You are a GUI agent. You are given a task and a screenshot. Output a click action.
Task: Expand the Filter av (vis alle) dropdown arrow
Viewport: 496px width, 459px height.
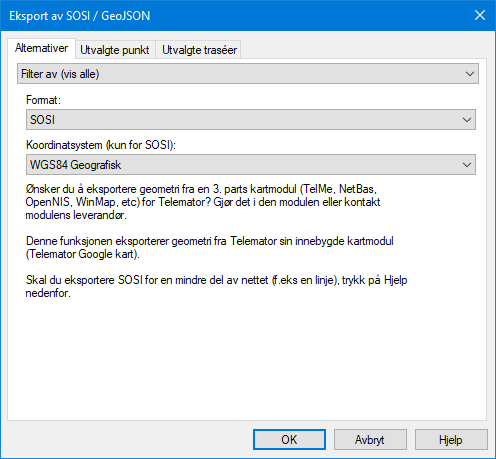tap(470, 74)
